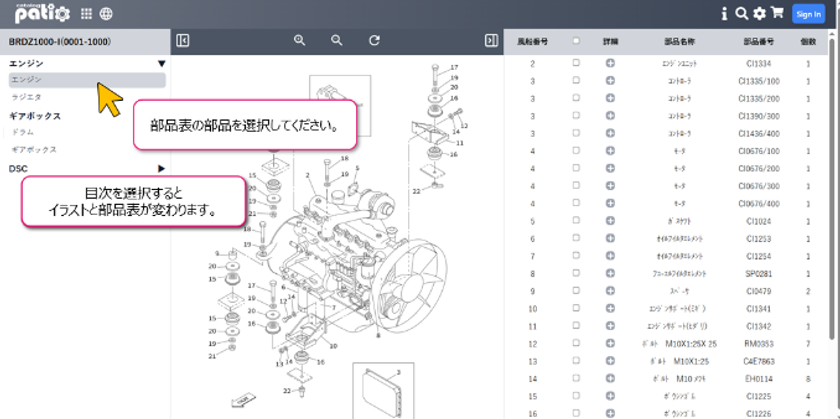Expand the DSC section arrow
This screenshot has width=840, height=419.
coord(162,169)
